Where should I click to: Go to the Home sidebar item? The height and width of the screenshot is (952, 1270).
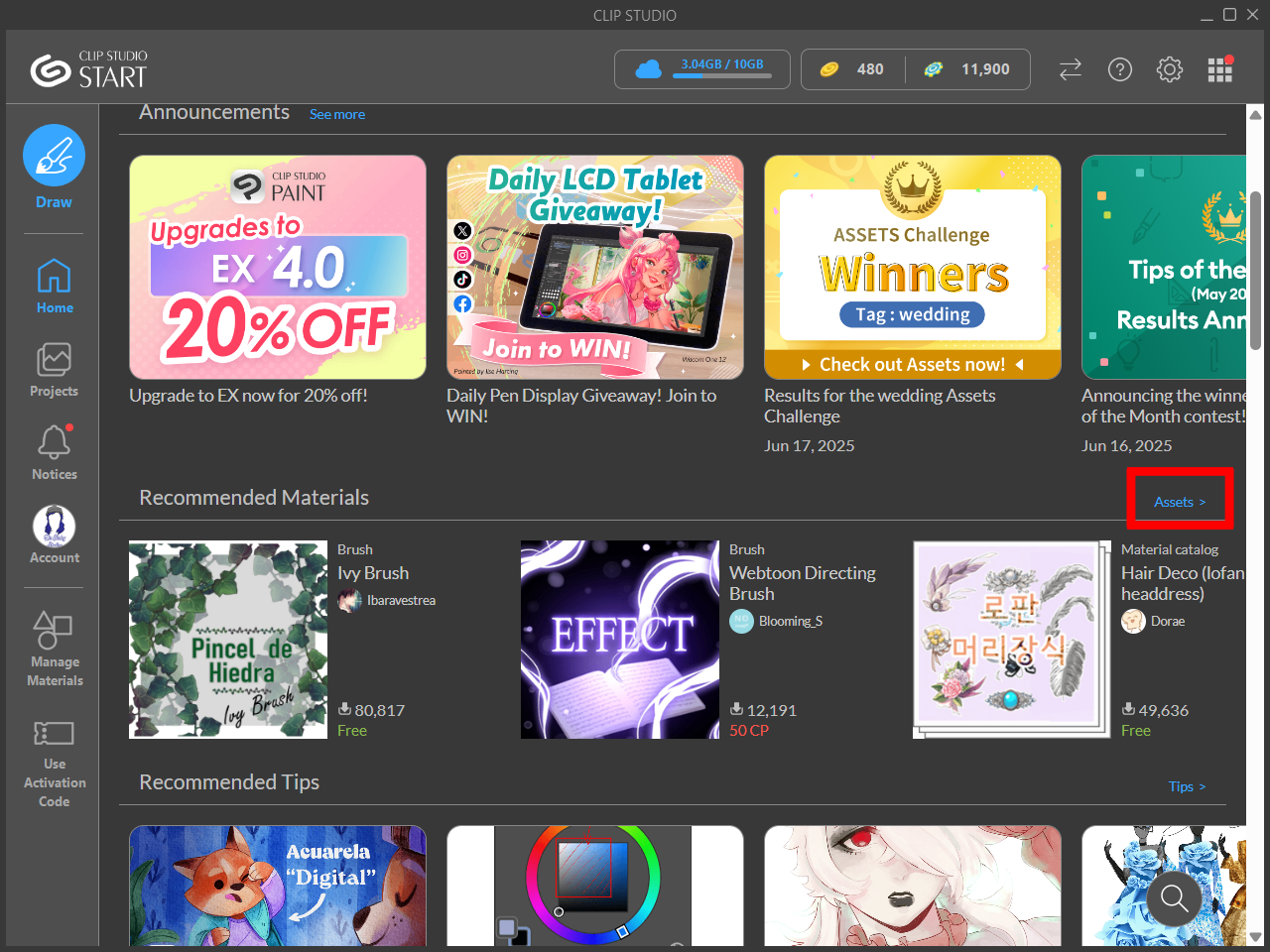pos(55,286)
